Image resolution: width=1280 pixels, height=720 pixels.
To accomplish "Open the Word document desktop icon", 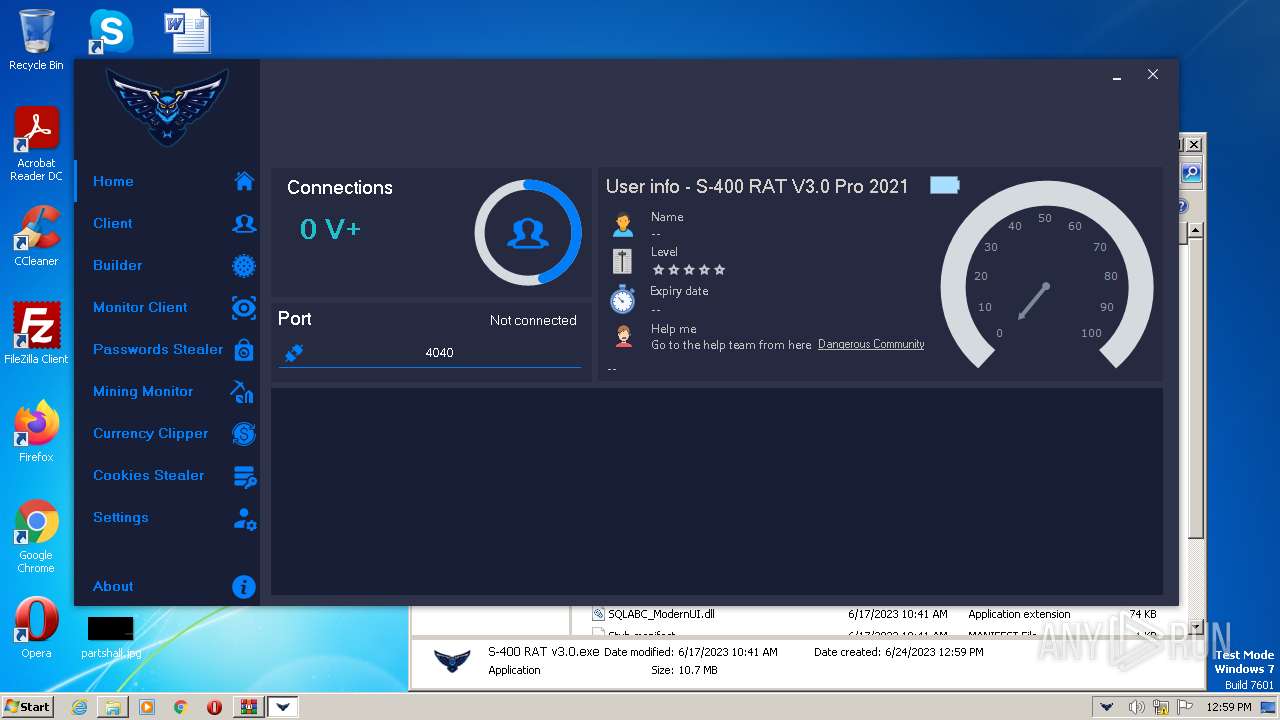I will (187, 30).
